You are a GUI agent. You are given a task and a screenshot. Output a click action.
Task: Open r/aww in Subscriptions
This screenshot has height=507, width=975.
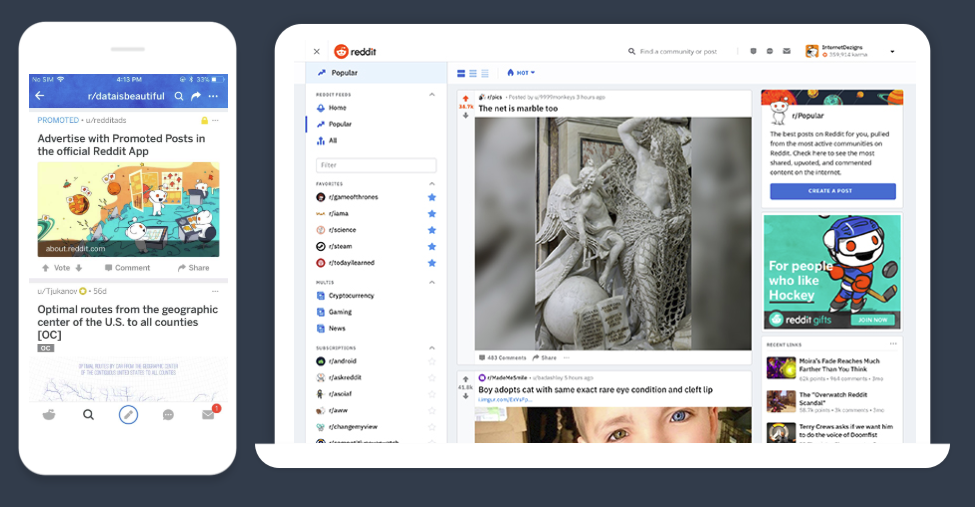pos(332,411)
